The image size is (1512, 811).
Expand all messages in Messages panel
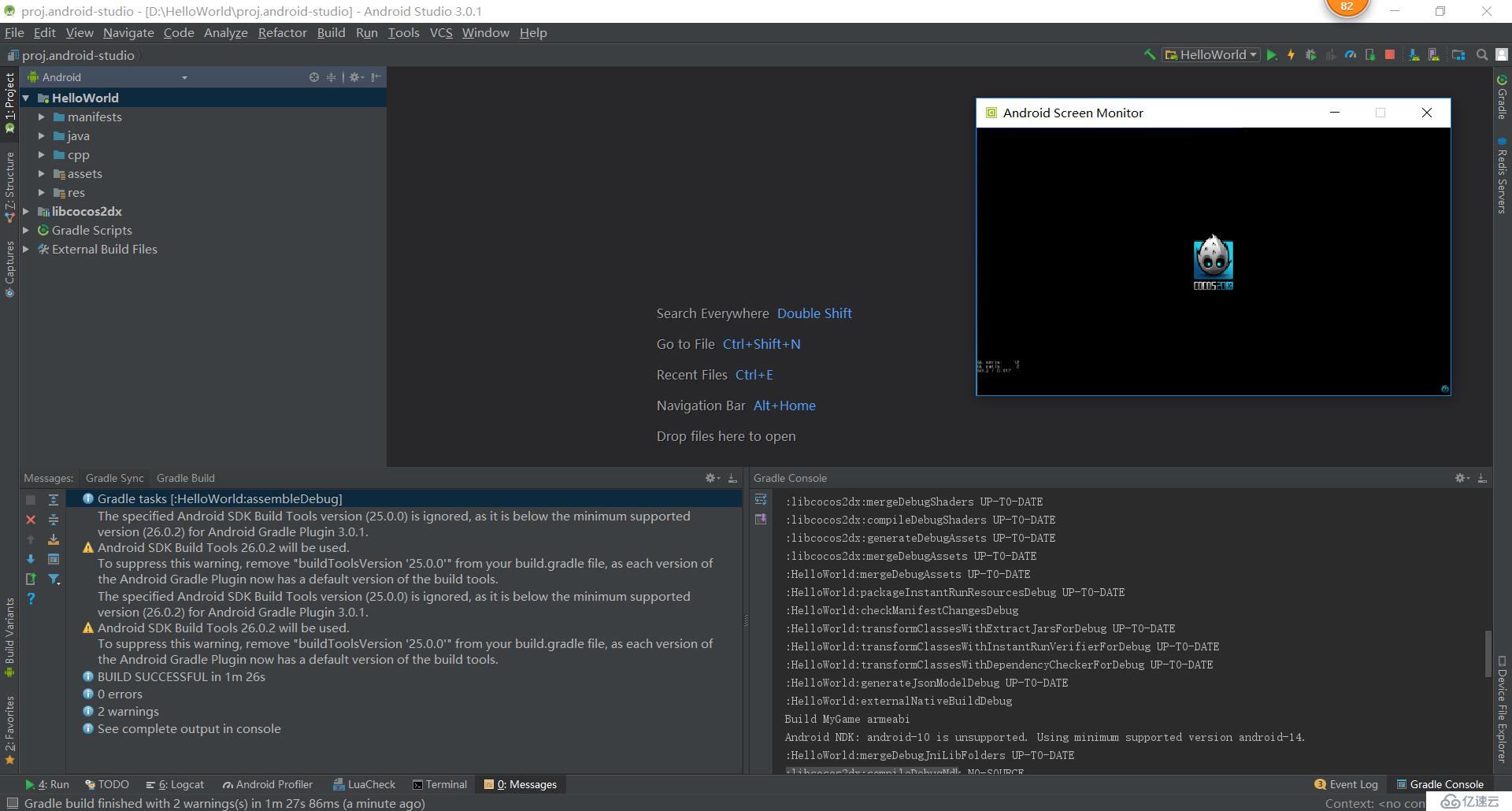(54, 499)
